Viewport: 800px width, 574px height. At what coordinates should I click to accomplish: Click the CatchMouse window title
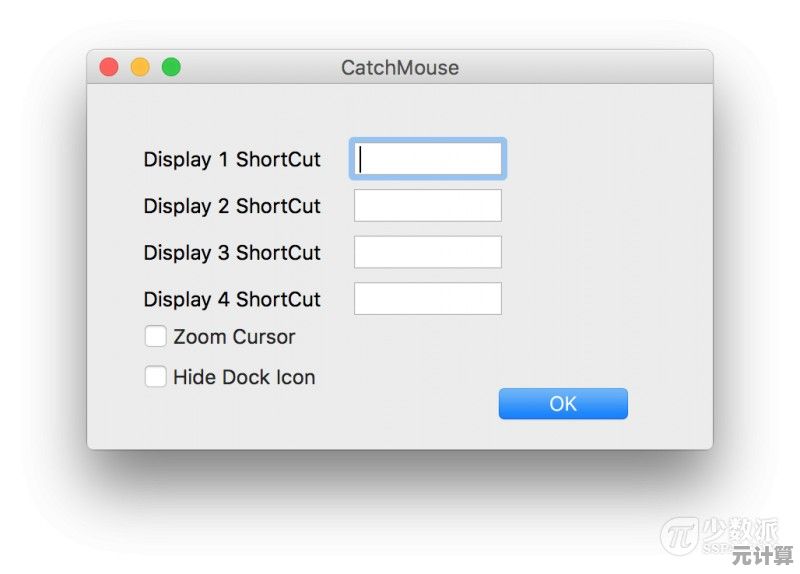(x=400, y=68)
